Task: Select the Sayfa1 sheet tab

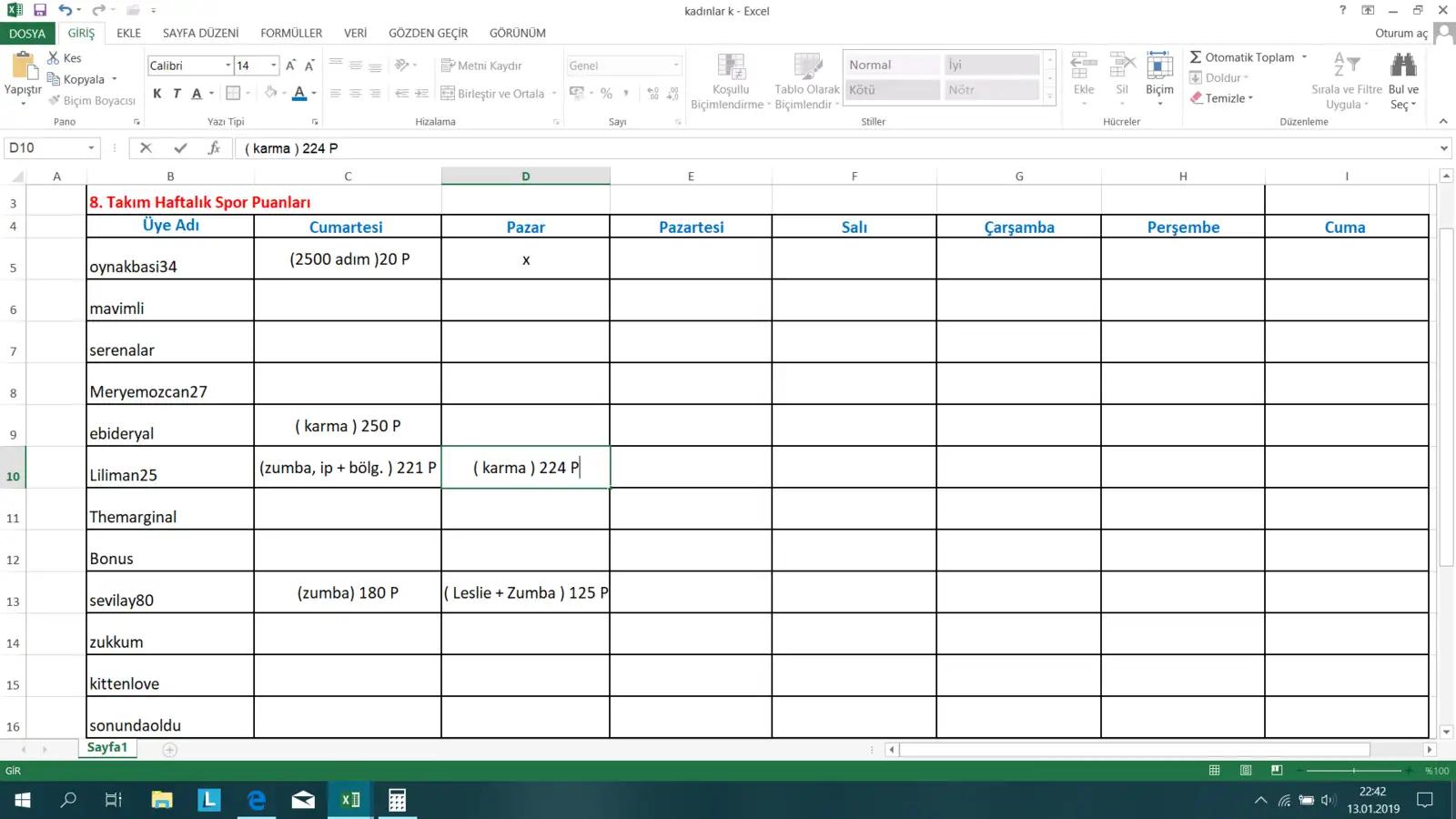Action: coord(107,747)
